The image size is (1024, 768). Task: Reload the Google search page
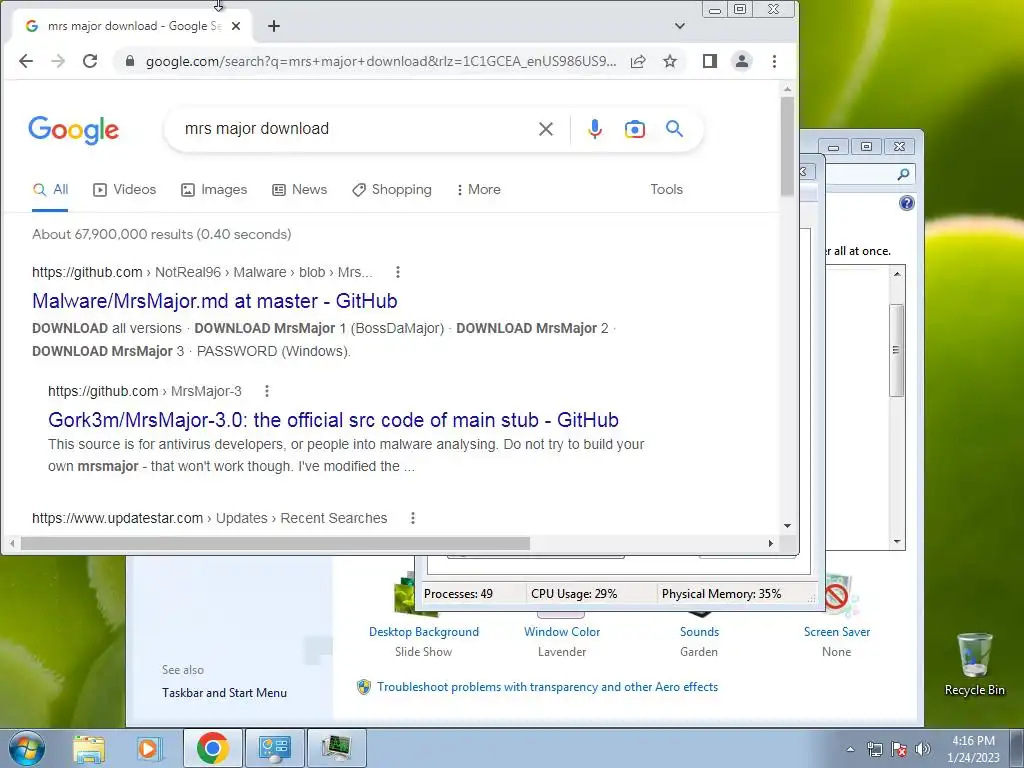tap(90, 61)
